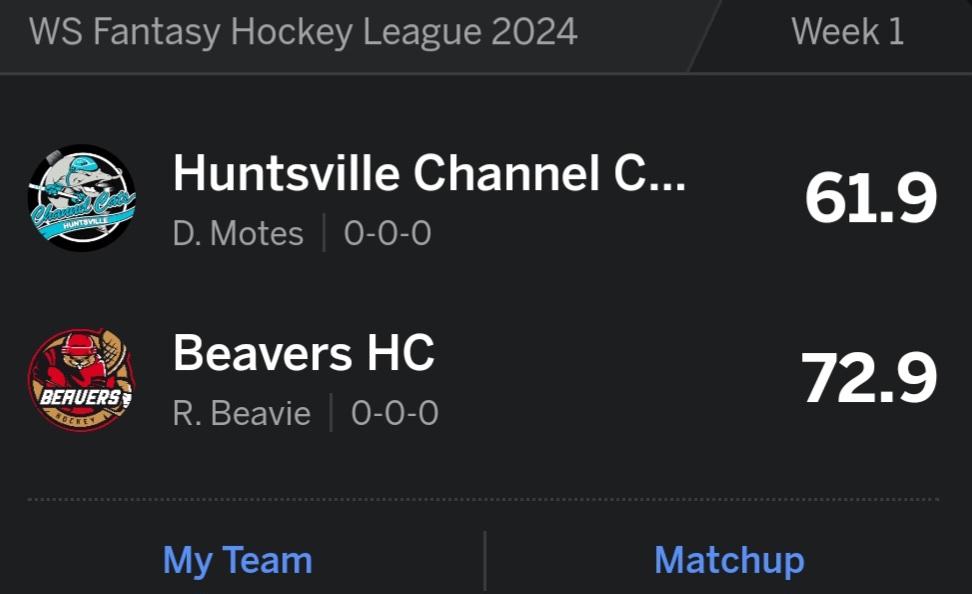The width and height of the screenshot is (972, 594).
Task: Click the 61.9 score
Action: point(870,198)
